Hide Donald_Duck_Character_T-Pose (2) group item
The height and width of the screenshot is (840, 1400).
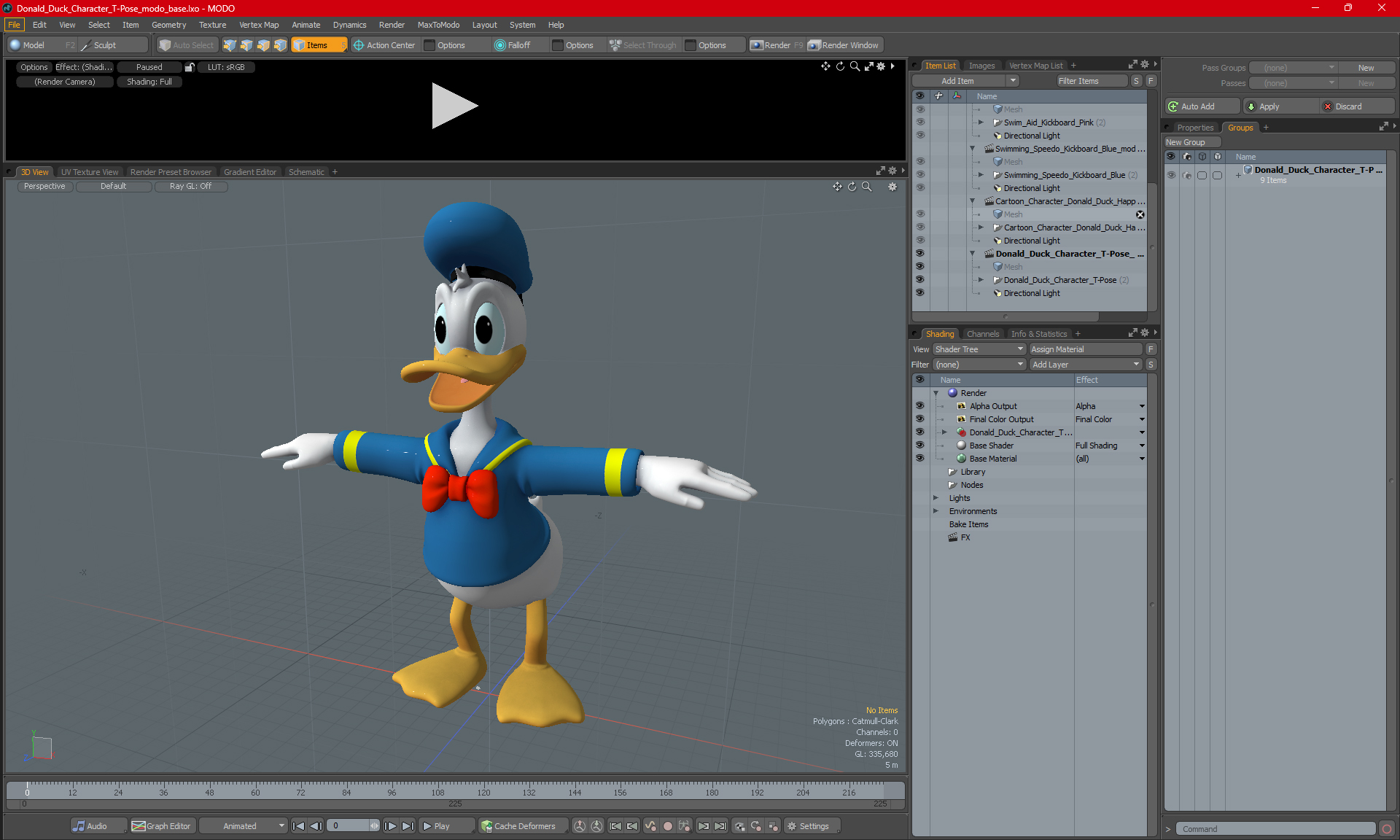click(919, 280)
